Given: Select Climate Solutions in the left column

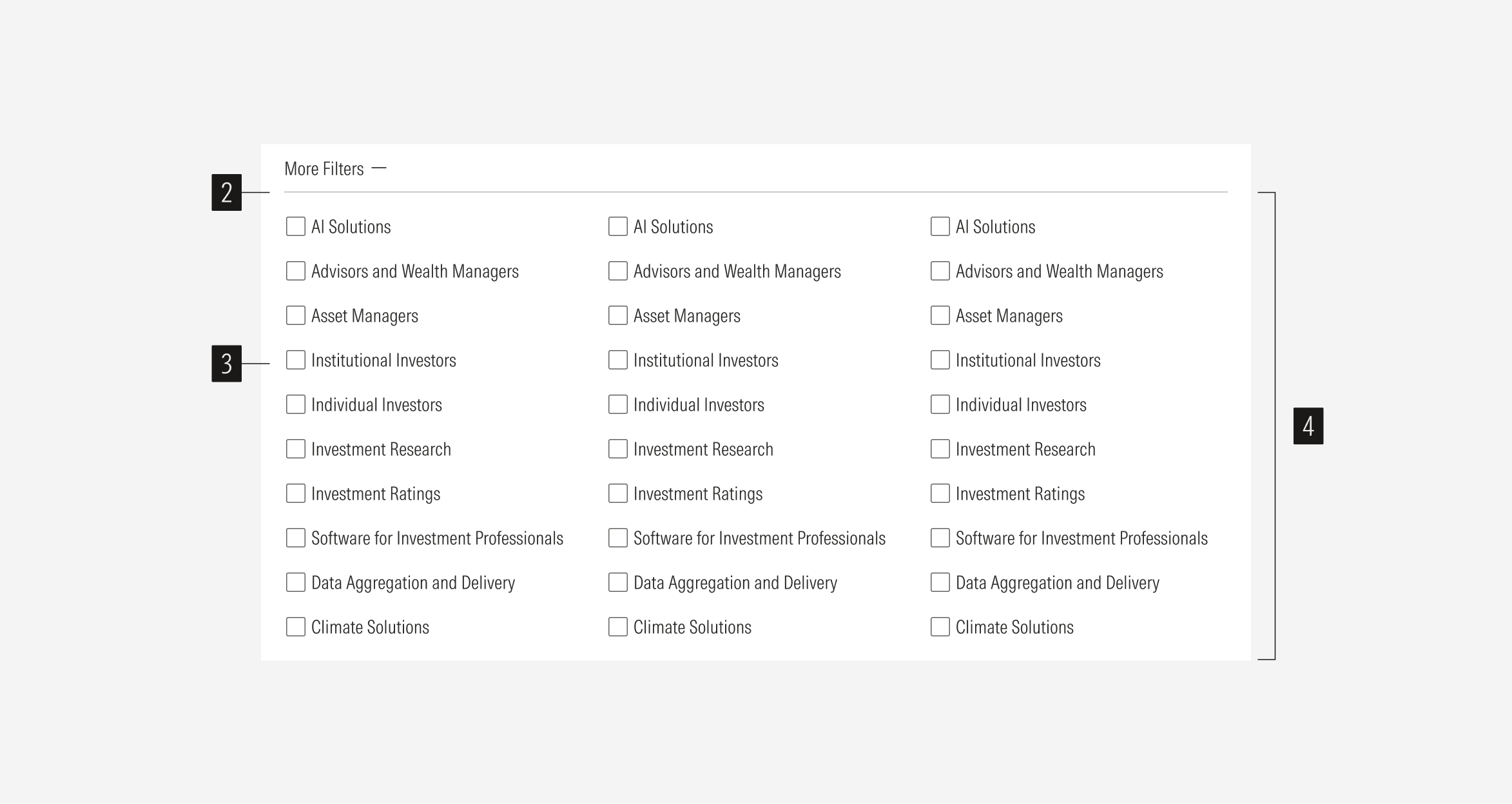Looking at the screenshot, I should [x=296, y=627].
